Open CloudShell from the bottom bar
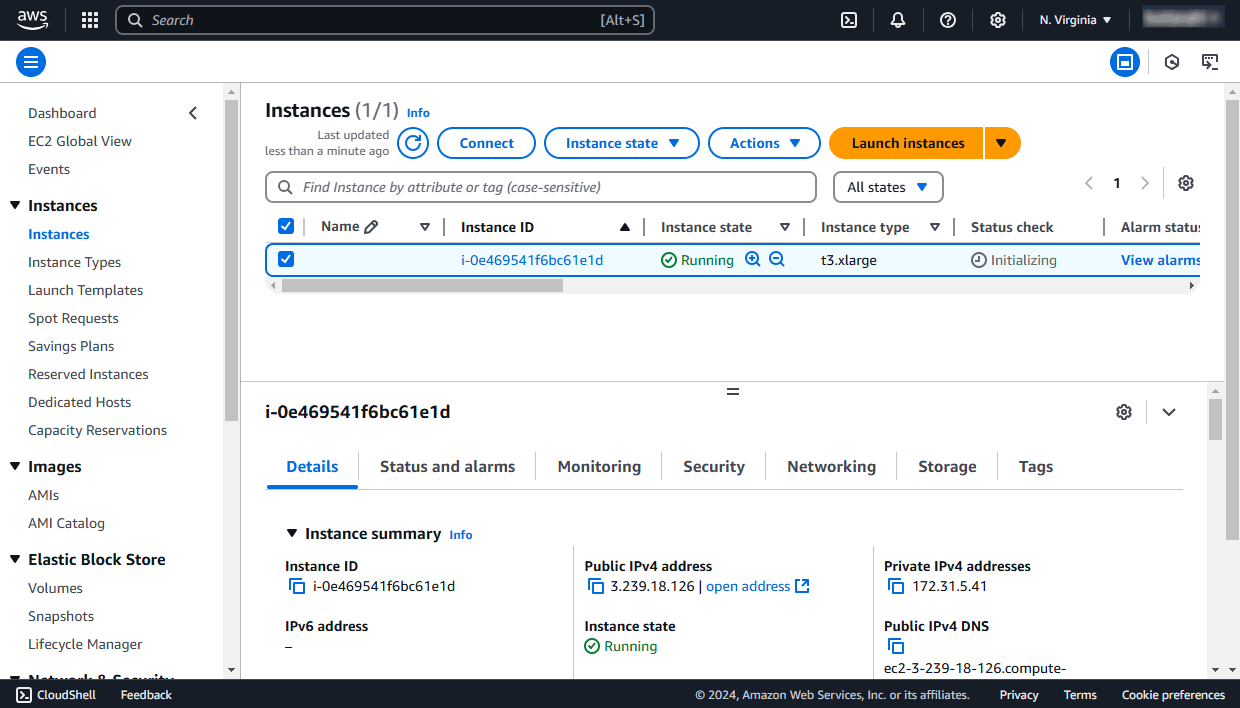The width and height of the screenshot is (1240, 708). [x=55, y=694]
